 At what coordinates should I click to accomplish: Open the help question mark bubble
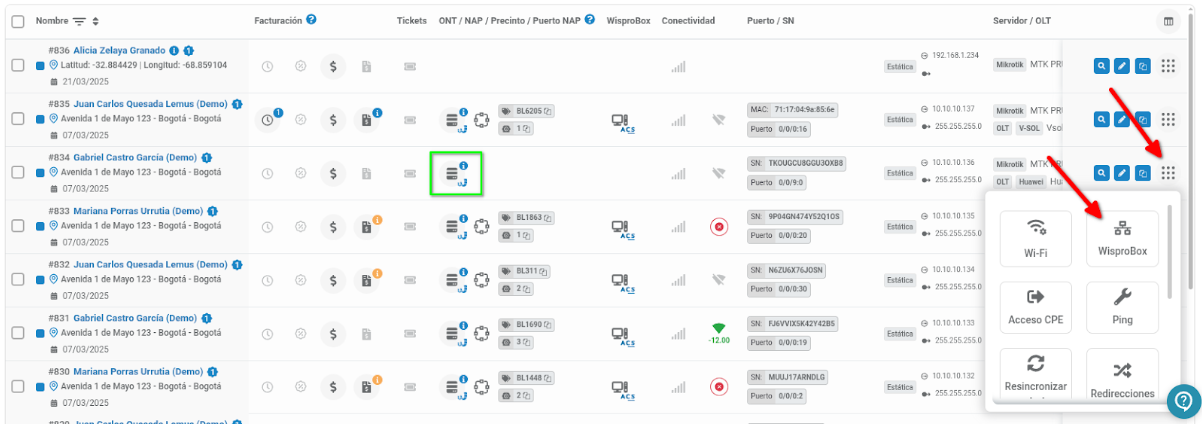click(x=1183, y=401)
